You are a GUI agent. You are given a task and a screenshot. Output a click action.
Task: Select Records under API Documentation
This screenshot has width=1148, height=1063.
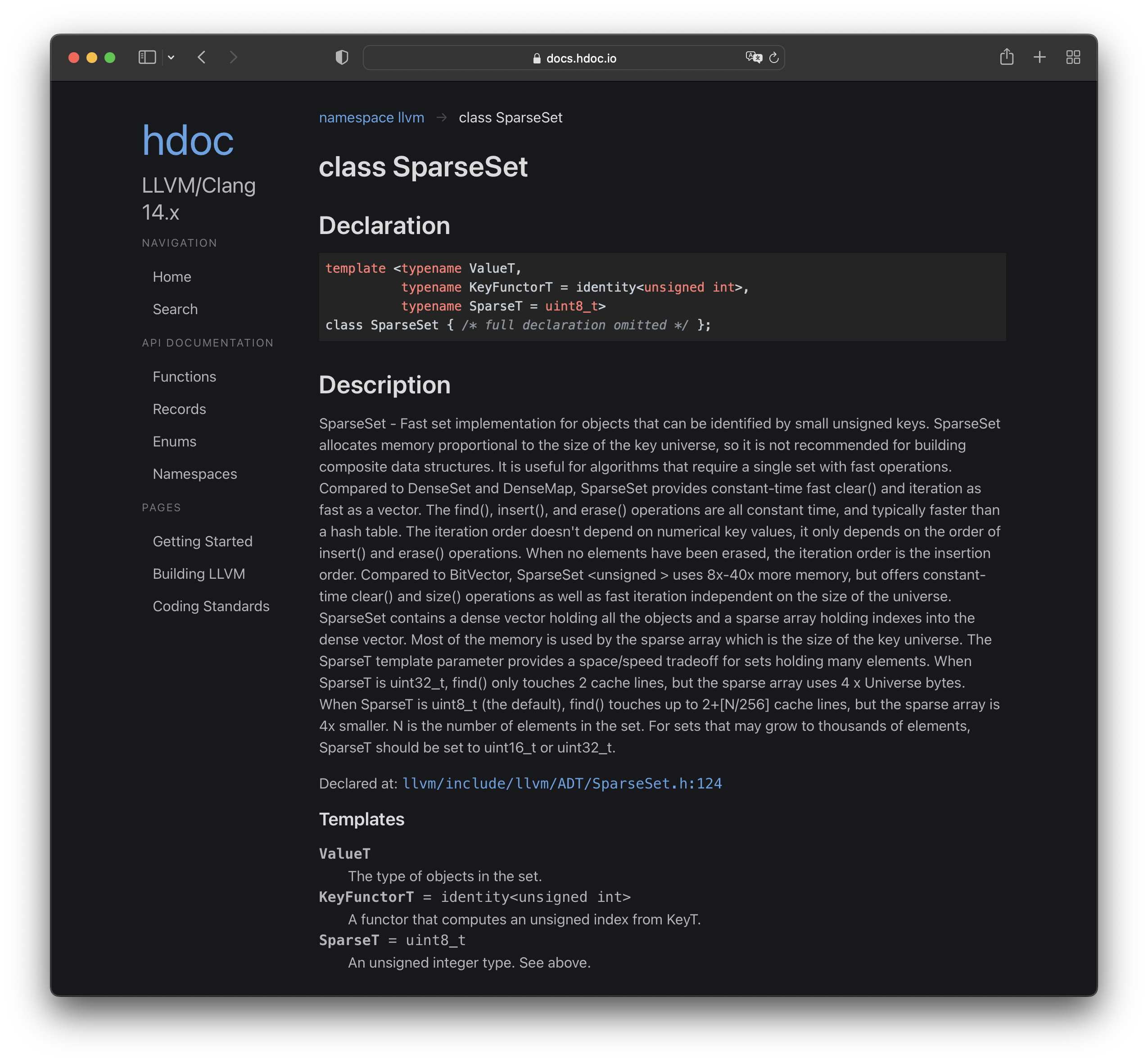(x=179, y=409)
